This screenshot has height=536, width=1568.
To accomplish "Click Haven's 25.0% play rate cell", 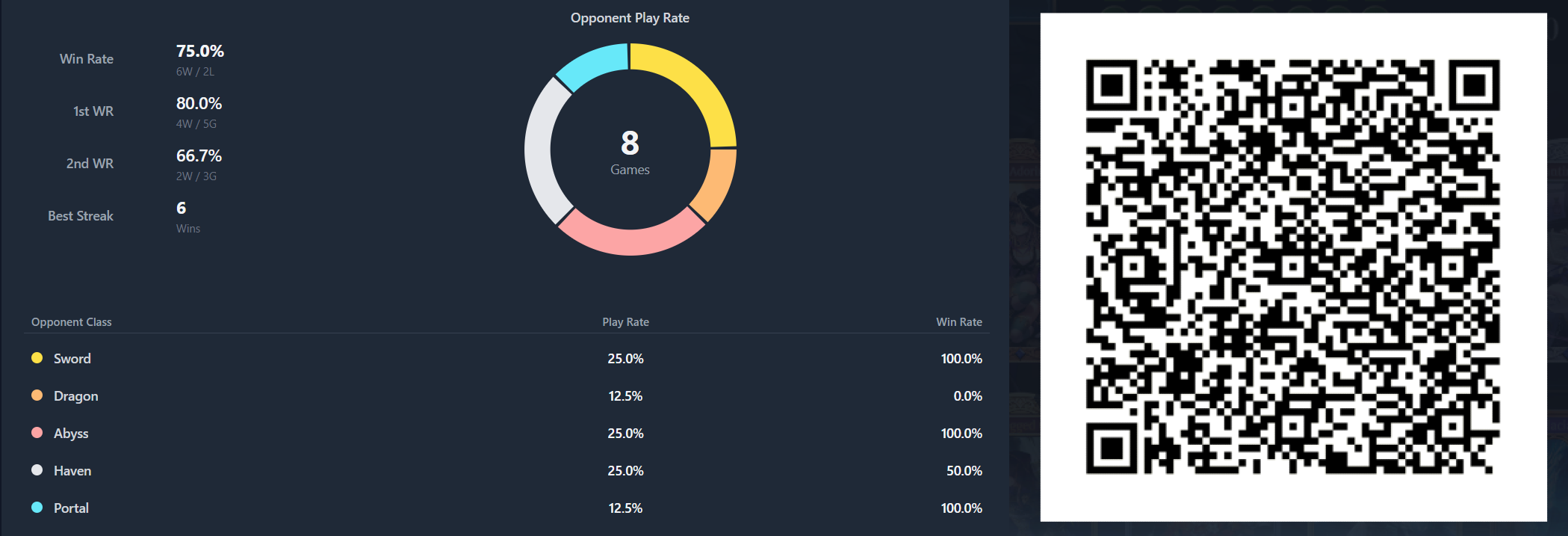I will (x=626, y=471).
